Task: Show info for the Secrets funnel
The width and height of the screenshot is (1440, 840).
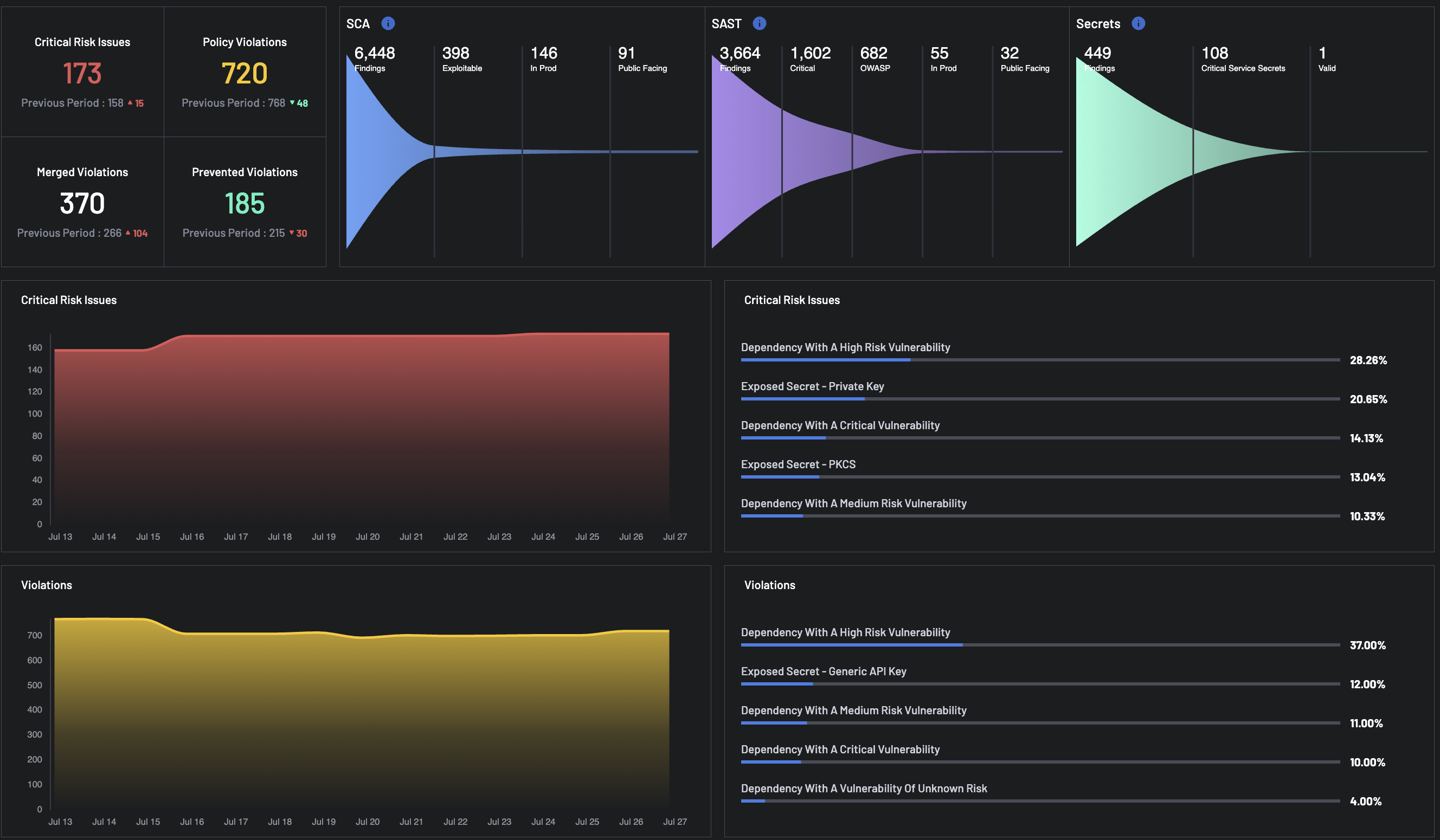Action: pos(1139,23)
